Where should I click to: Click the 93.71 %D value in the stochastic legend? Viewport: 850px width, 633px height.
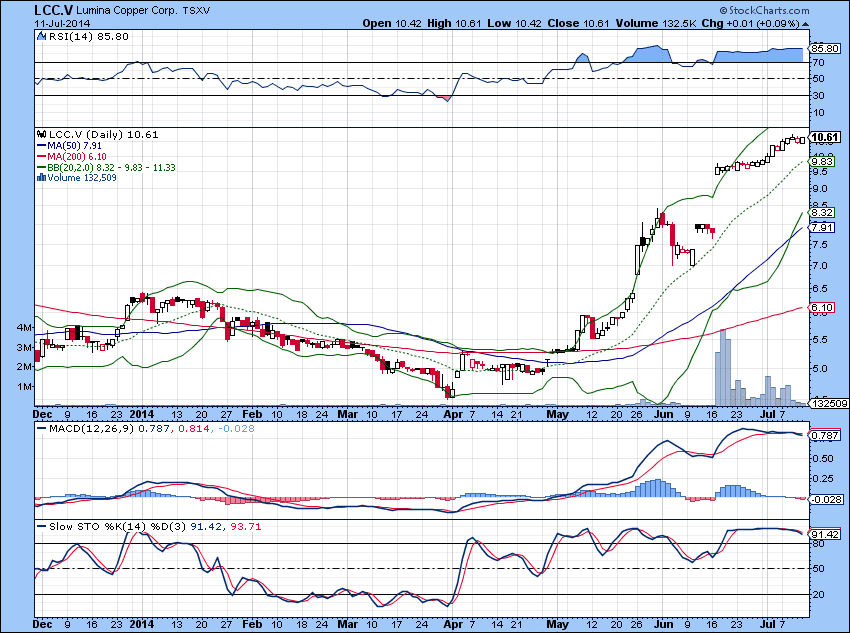[246, 526]
